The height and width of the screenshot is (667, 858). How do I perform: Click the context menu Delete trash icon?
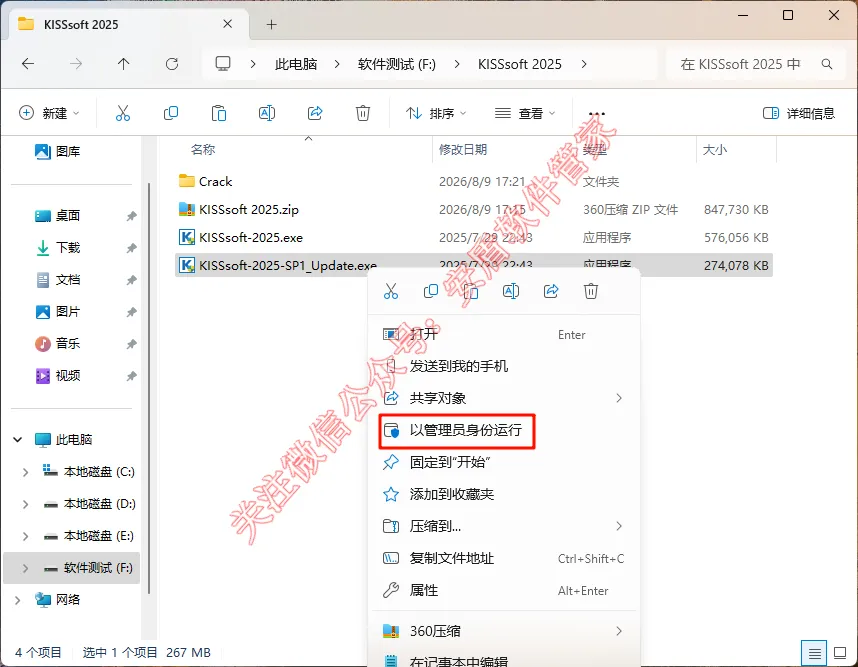point(590,291)
